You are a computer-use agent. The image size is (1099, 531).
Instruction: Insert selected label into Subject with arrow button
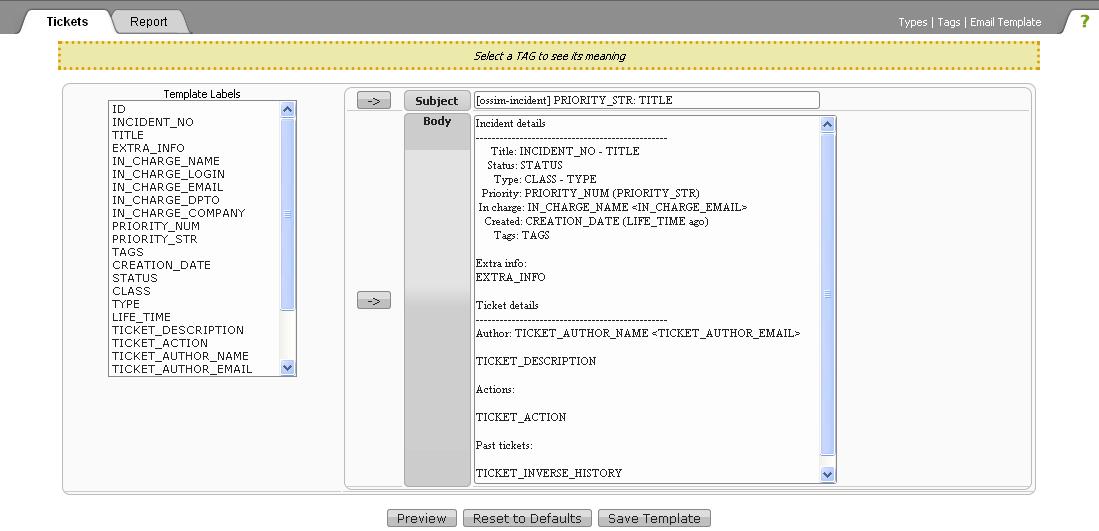click(373, 101)
